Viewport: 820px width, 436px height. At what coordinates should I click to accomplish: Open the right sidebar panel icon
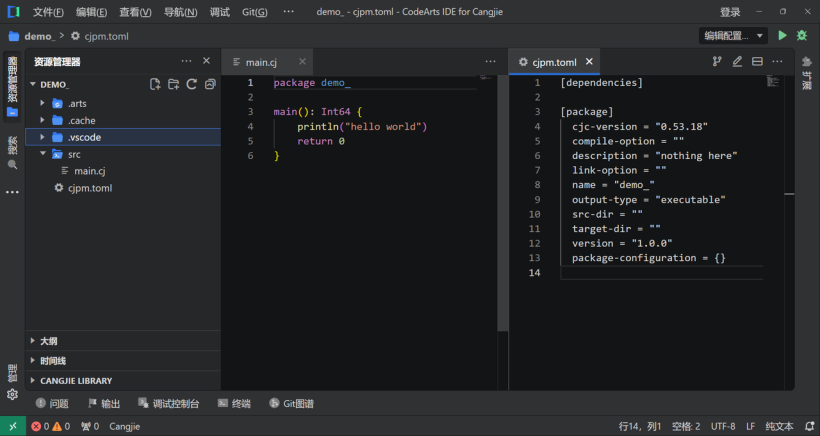(x=807, y=73)
